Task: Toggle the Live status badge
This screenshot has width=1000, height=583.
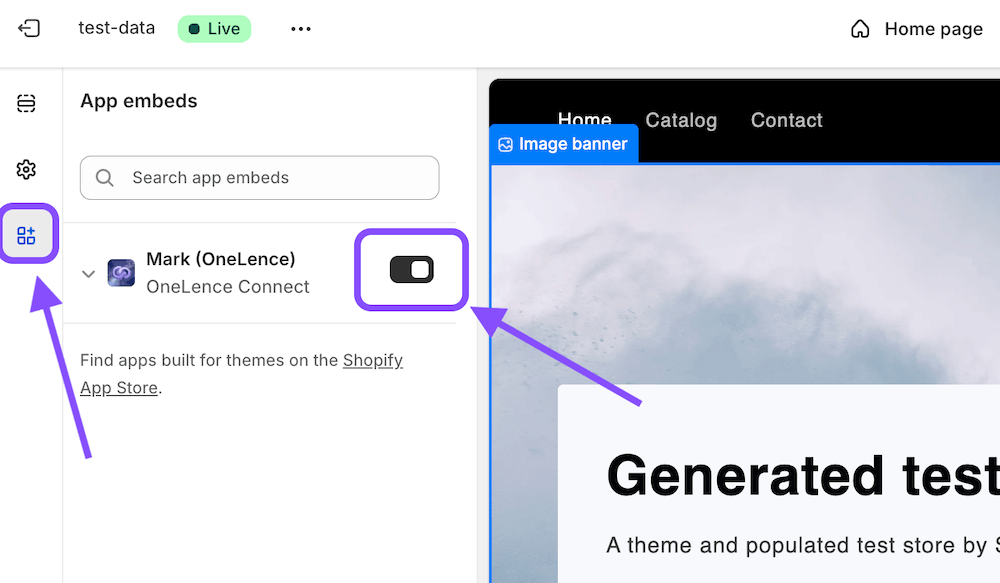Action: tap(214, 29)
